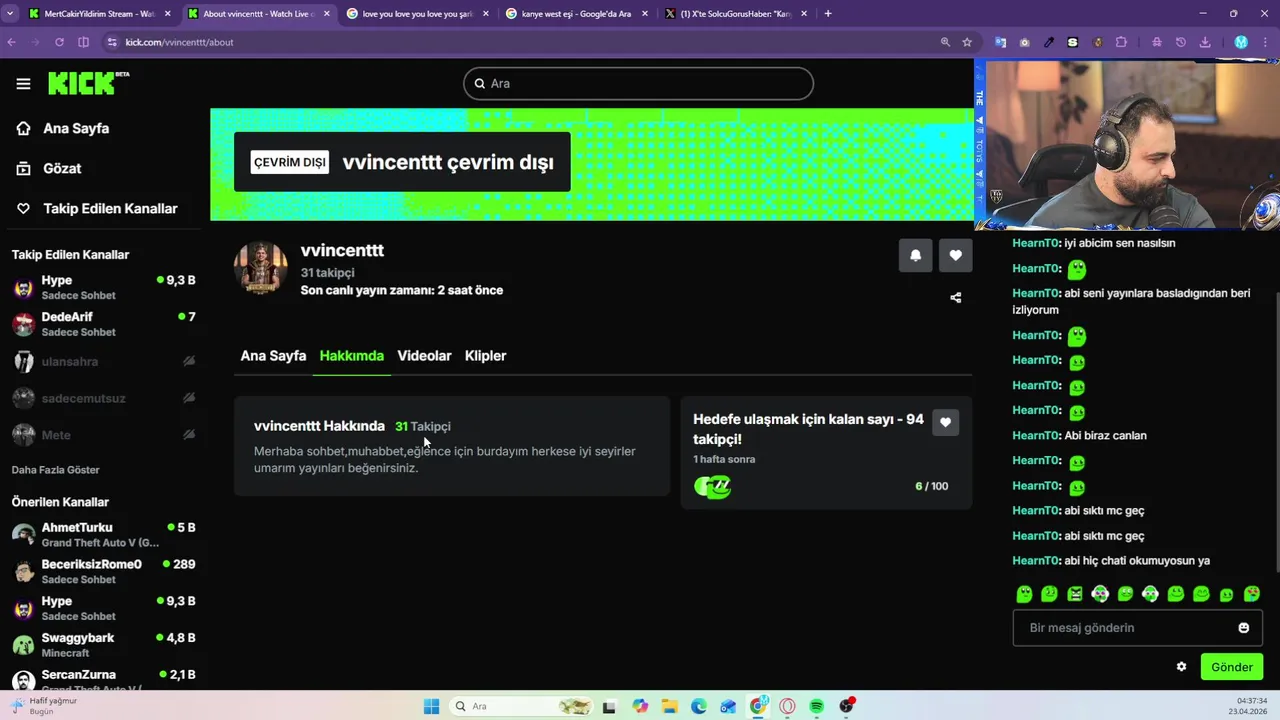Focus the Bir mesaj gönderin chat input

point(1138,628)
